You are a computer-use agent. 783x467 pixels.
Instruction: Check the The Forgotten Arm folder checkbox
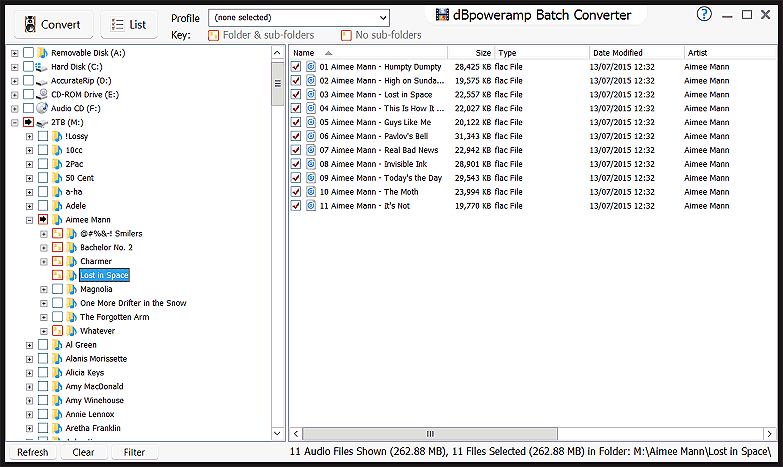57,317
